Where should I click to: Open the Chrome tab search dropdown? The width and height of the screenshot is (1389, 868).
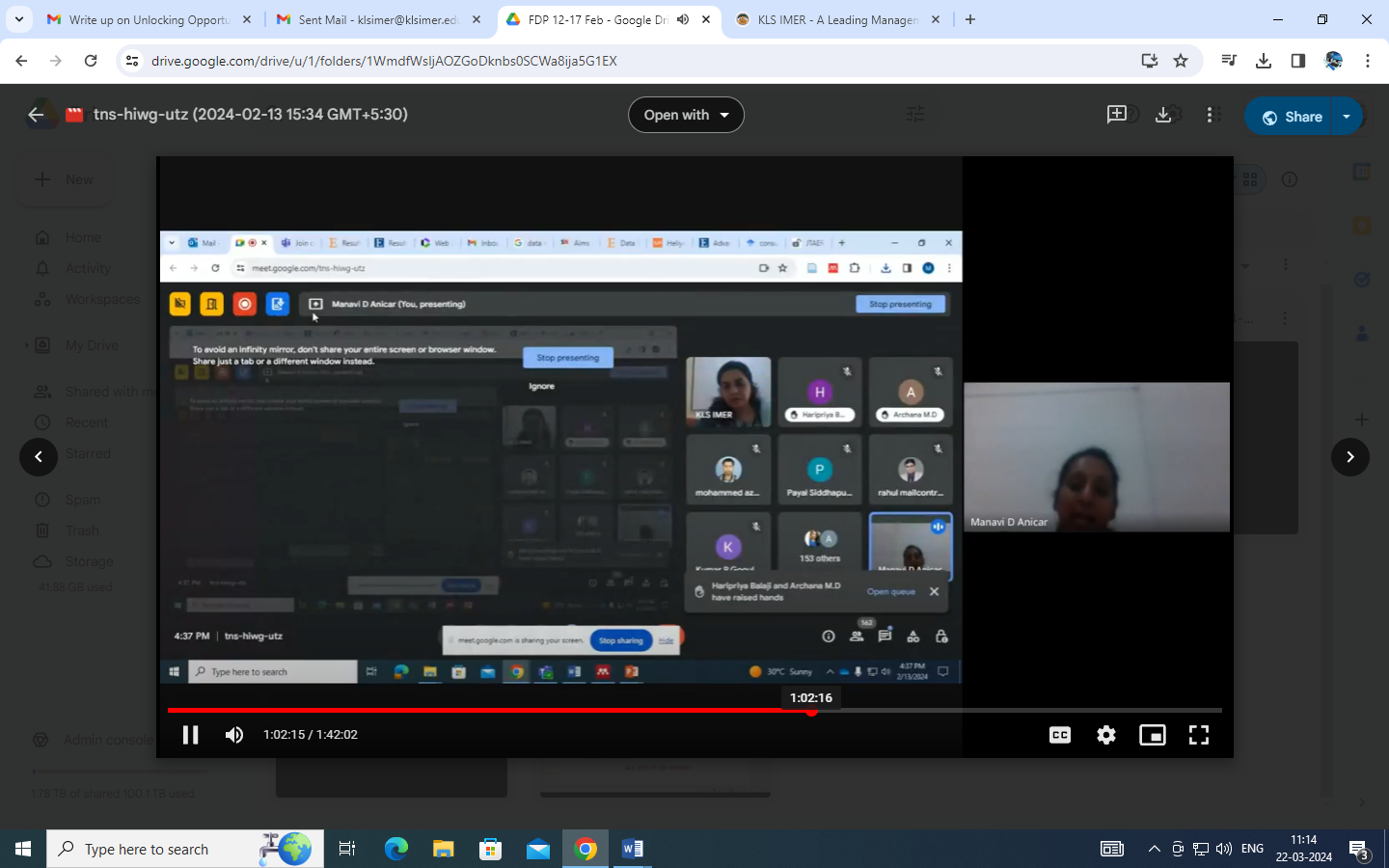point(18,19)
